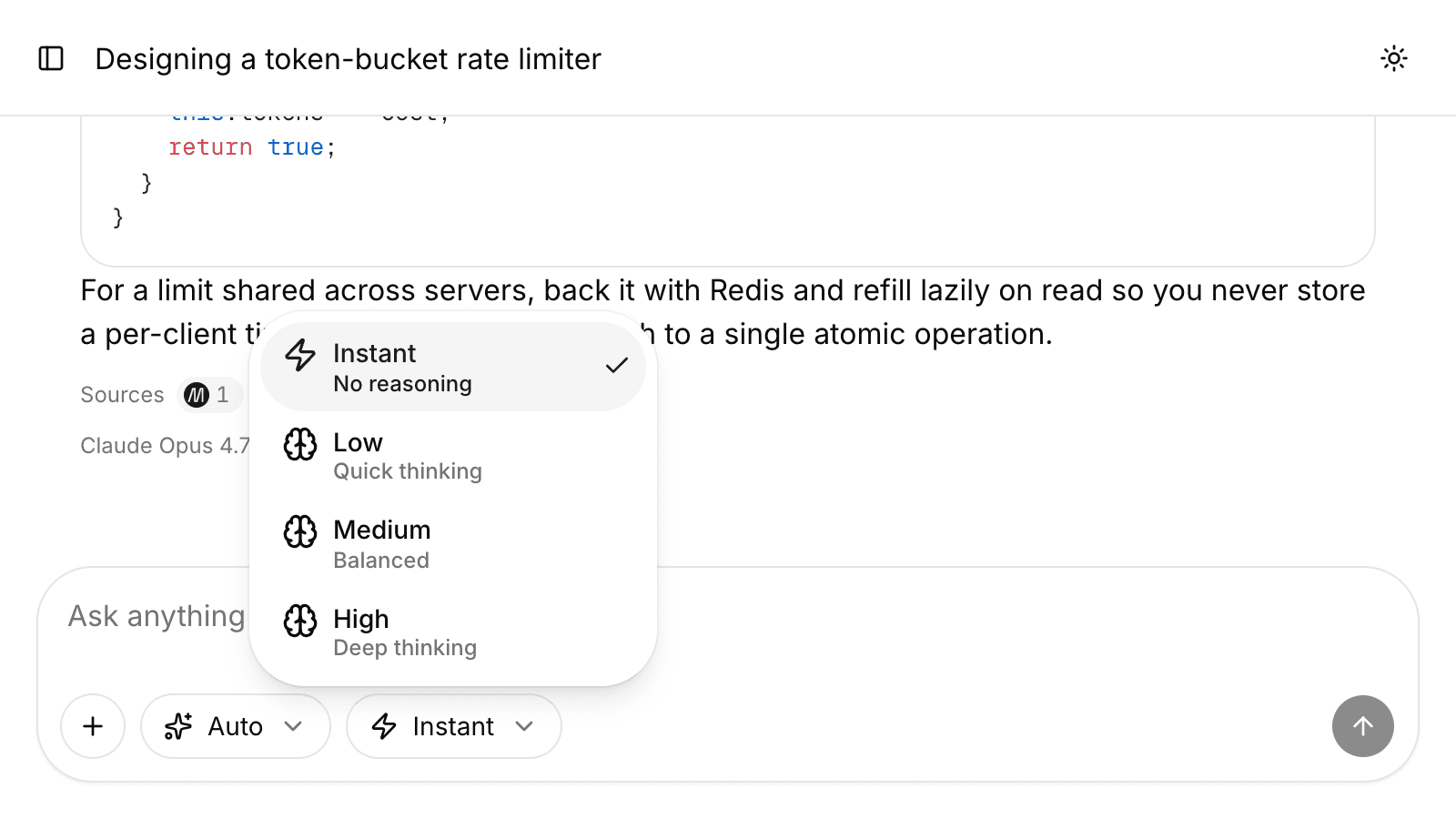
Task: Open the Sources badge showing 1
Action: point(210,395)
